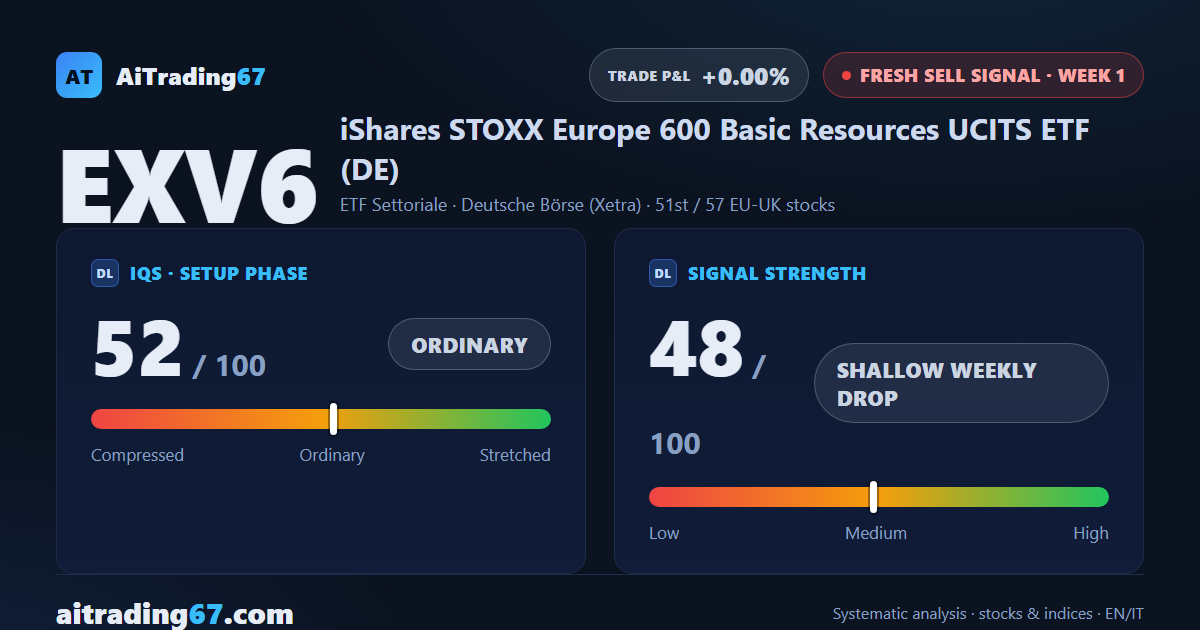Image resolution: width=1200 pixels, height=630 pixels.
Task: Click the IQS · Setup Phase heading
Action: click(218, 273)
